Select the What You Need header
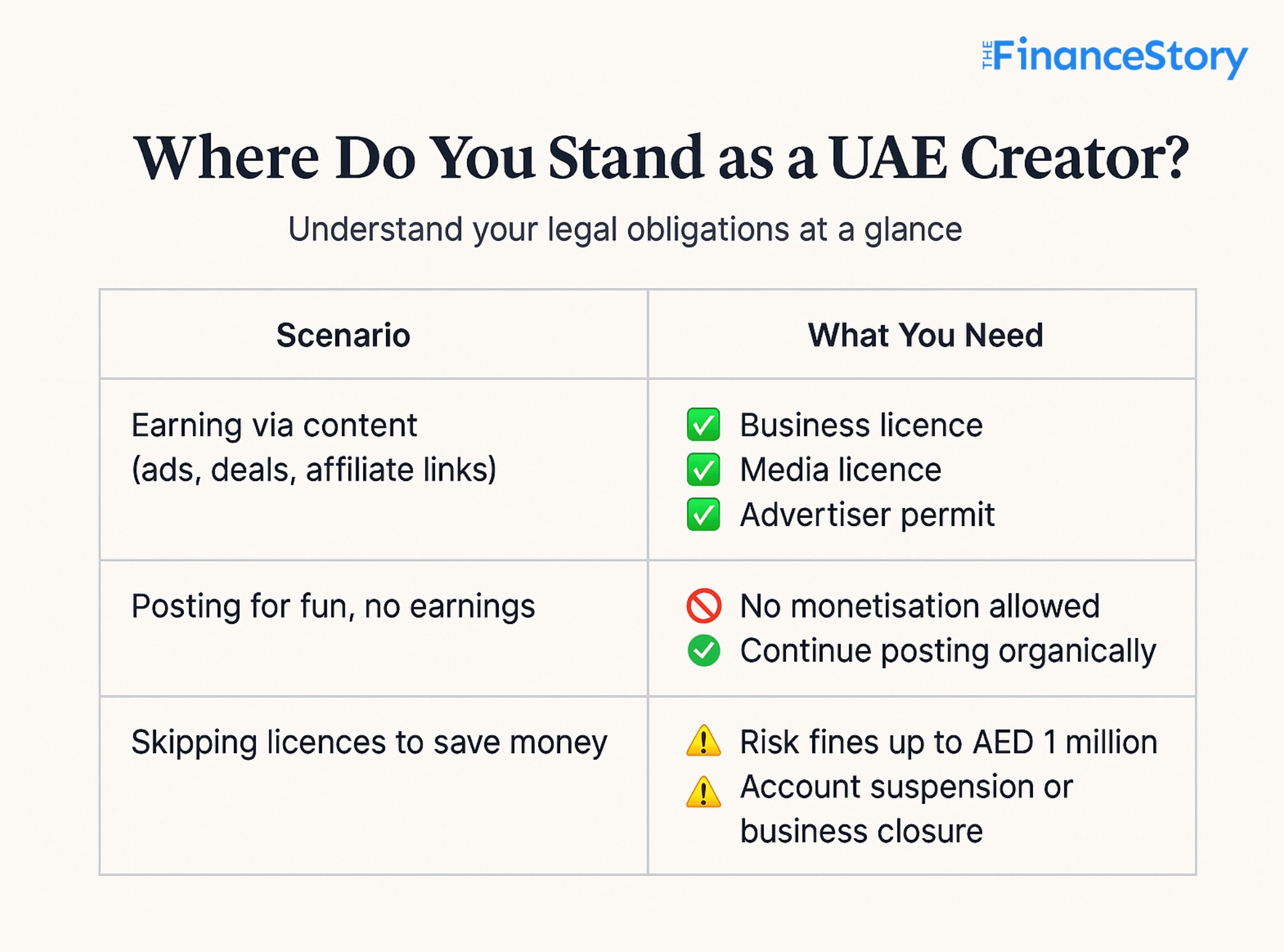Image resolution: width=1284 pixels, height=952 pixels. click(x=925, y=335)
